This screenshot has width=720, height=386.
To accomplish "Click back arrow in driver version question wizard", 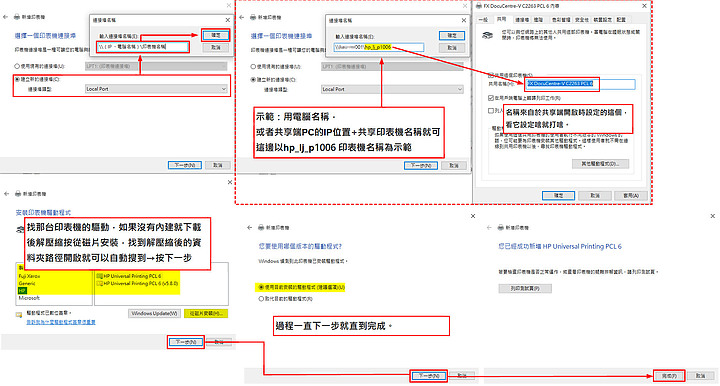I will pos(249,227).
